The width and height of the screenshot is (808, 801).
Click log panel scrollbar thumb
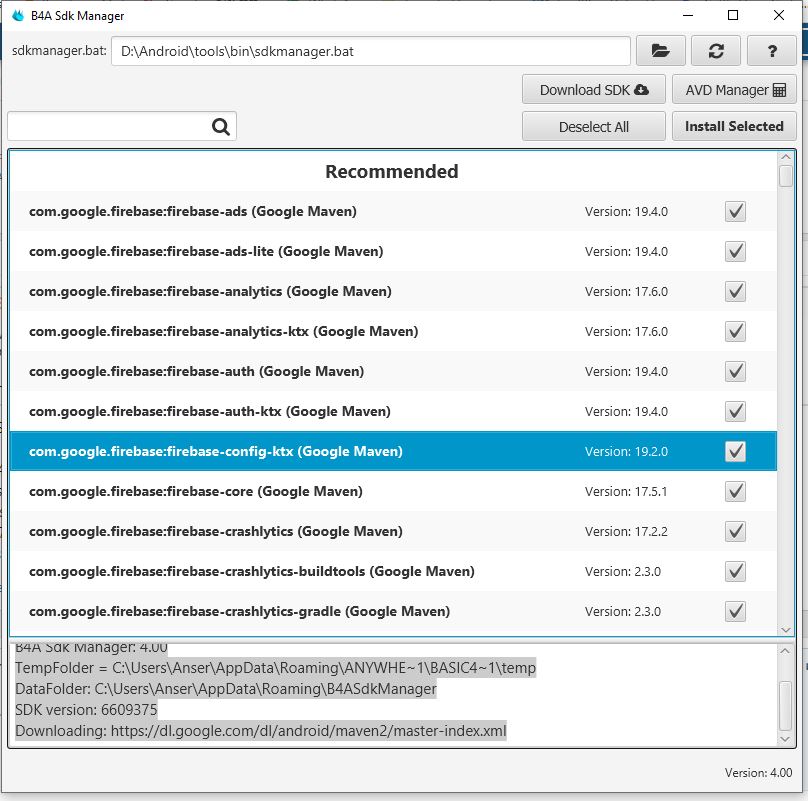click(x=784, y=706)
